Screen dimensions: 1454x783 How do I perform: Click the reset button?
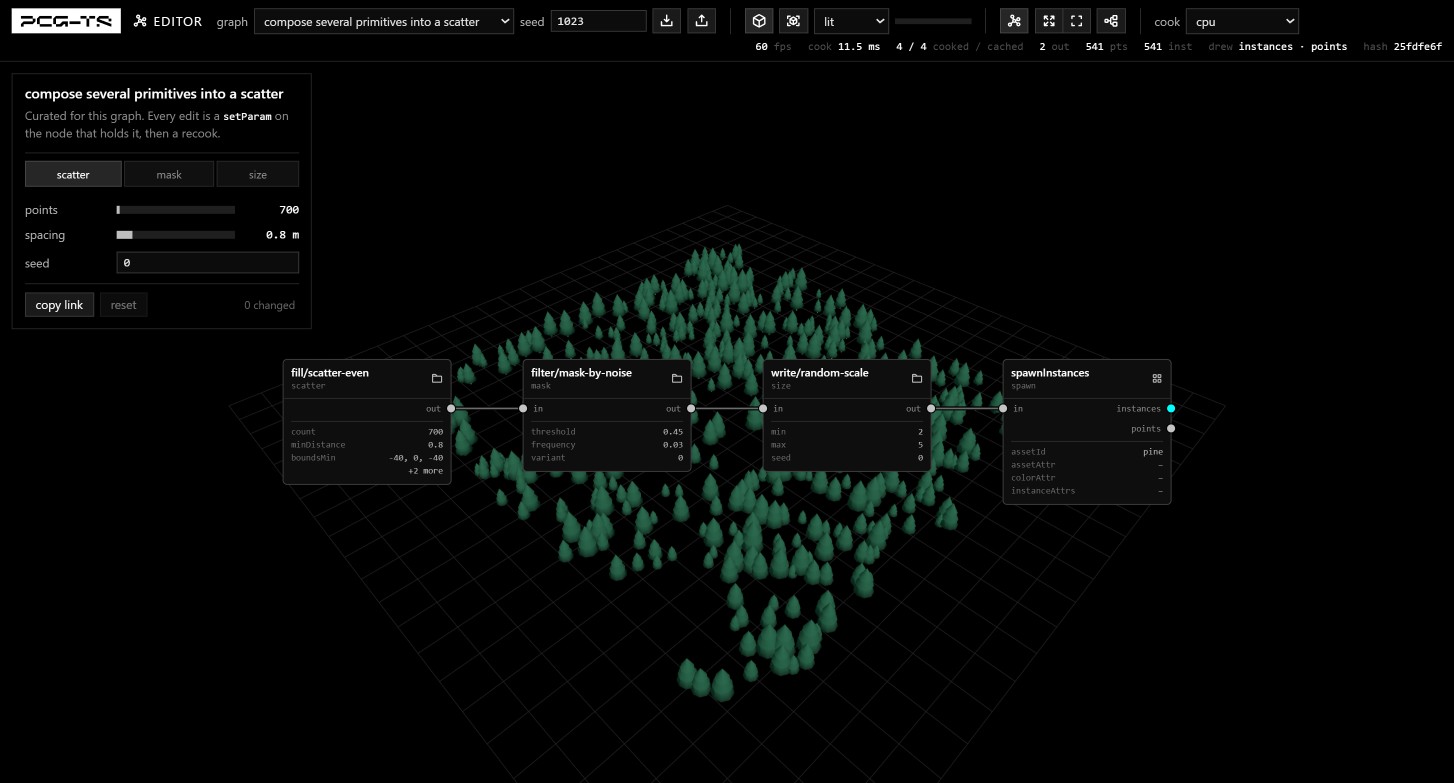[123, 305]
